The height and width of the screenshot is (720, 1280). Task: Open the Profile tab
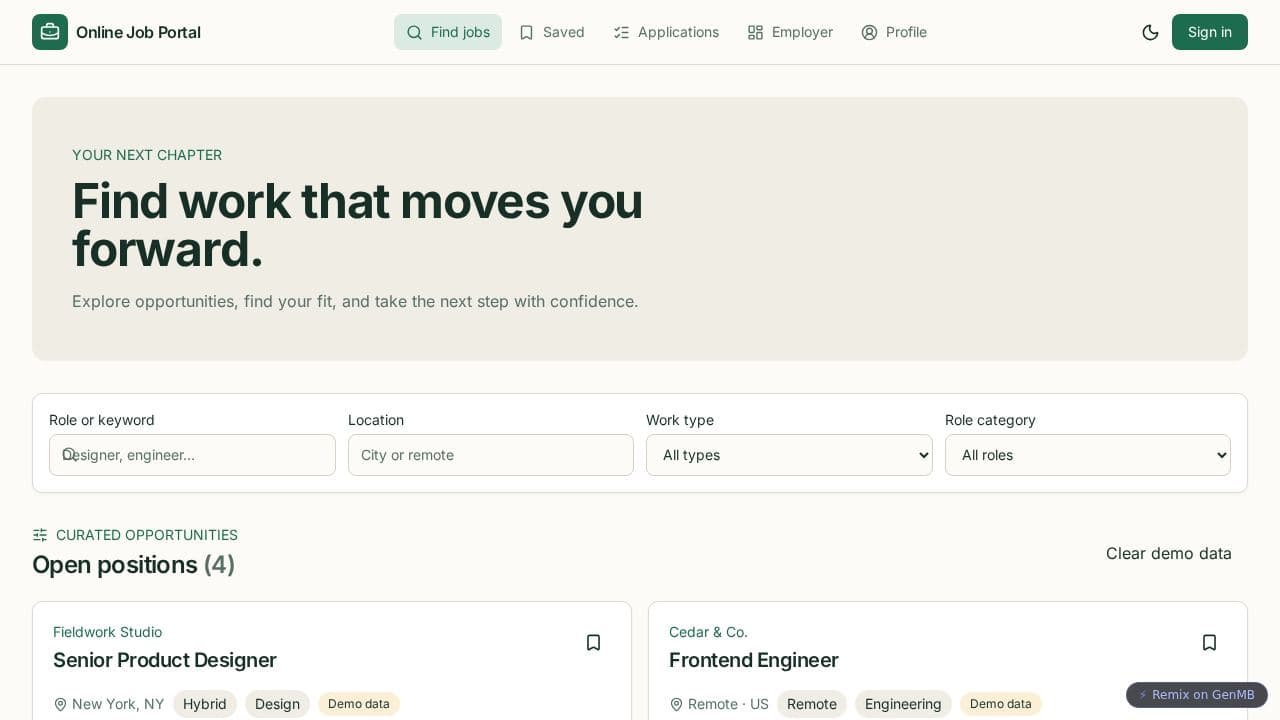click(894, 32)
